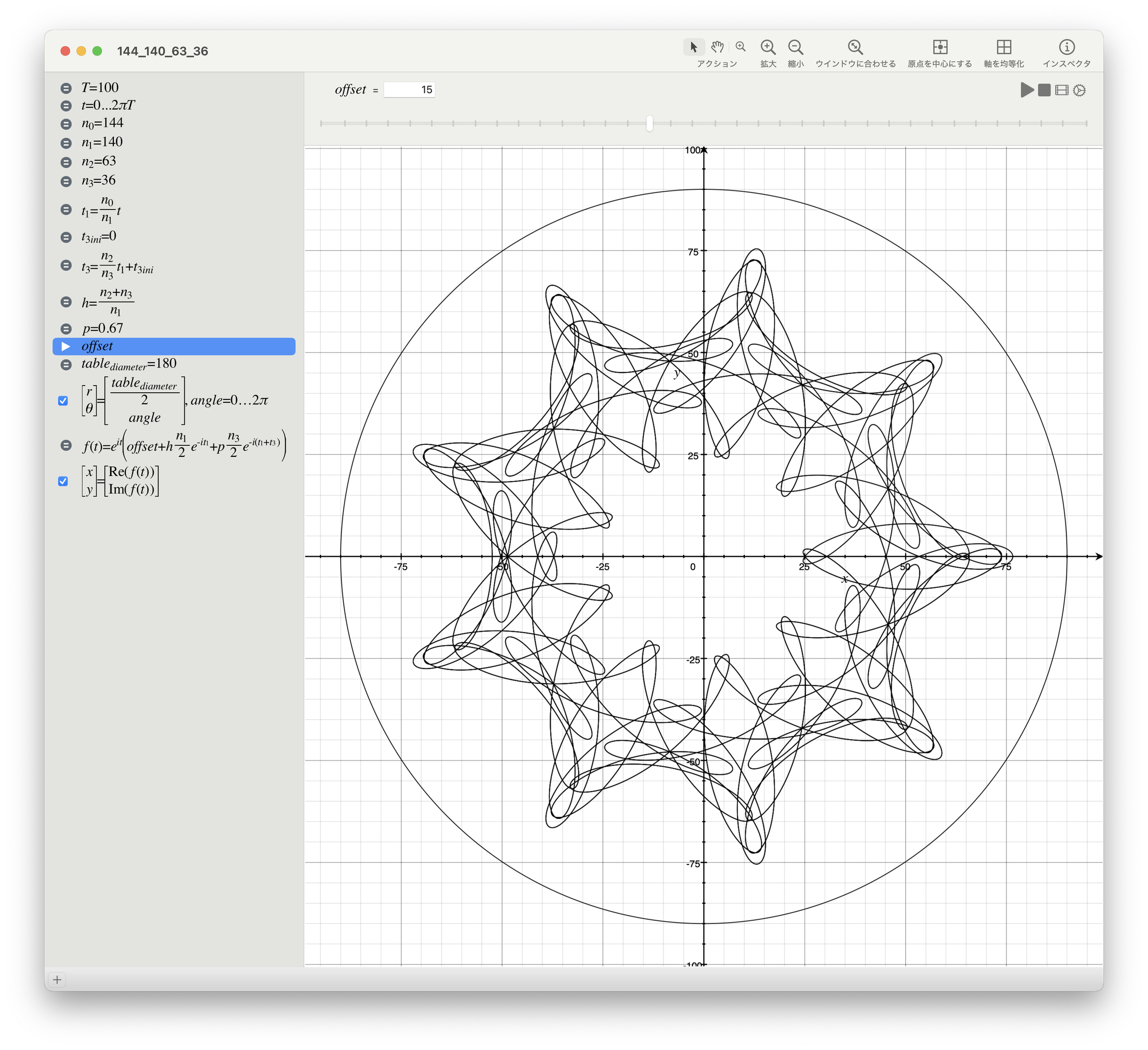This screenshot has width=1148, height=1050.
Task: Select the x y Re Im vector expression
Action: (120, 481)
